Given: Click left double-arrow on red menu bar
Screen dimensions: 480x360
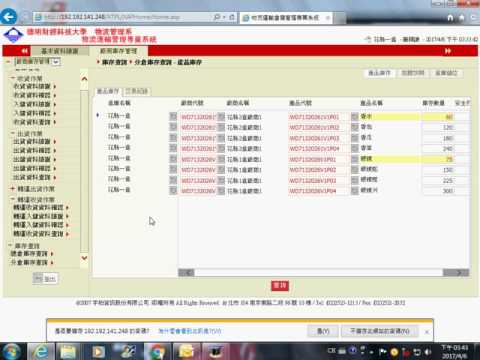Looking at the screenshot, I should tap(25, 51).
